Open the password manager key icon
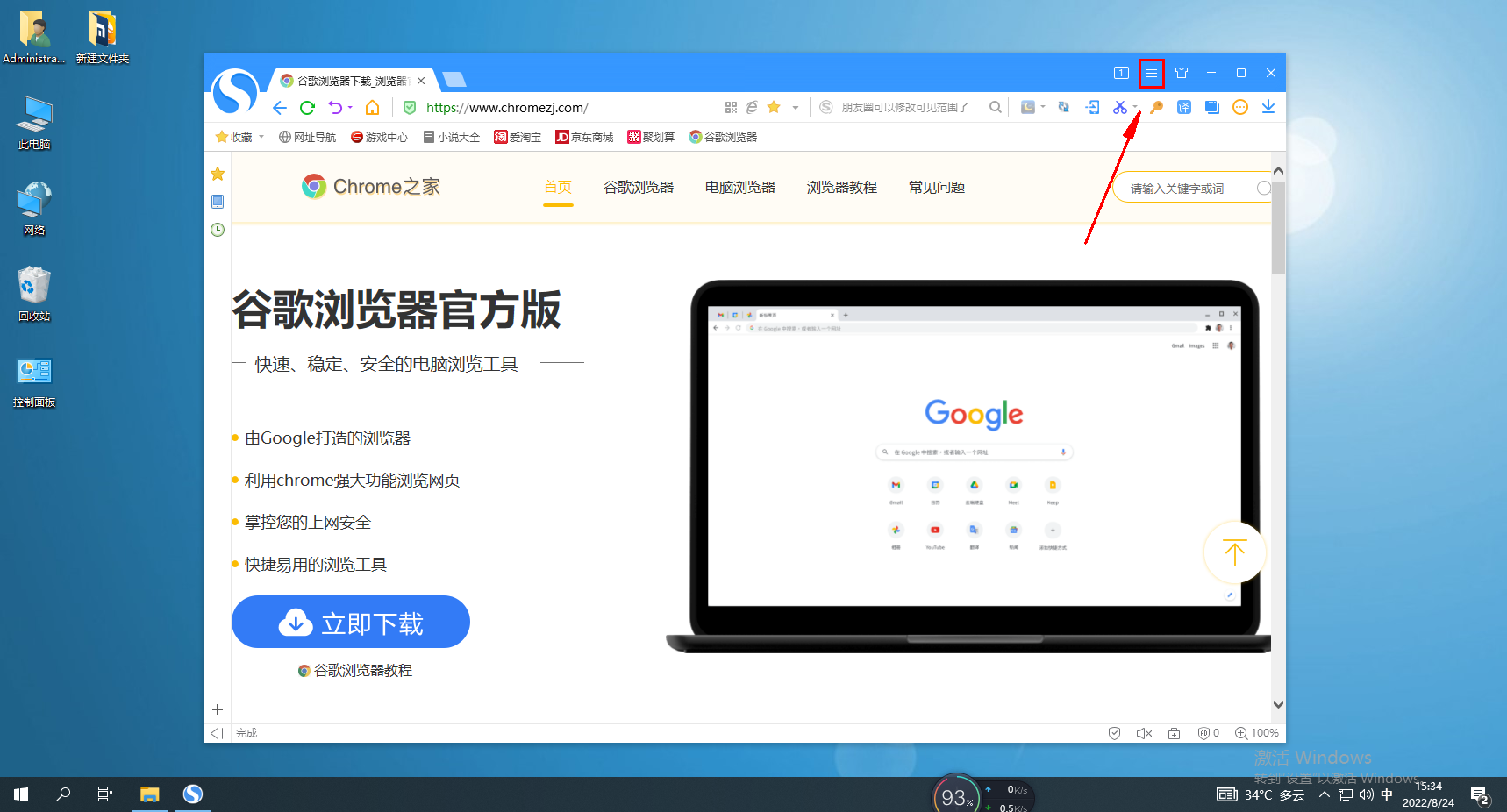This screenshot has height=812, width=1507. coord(1156,107)
